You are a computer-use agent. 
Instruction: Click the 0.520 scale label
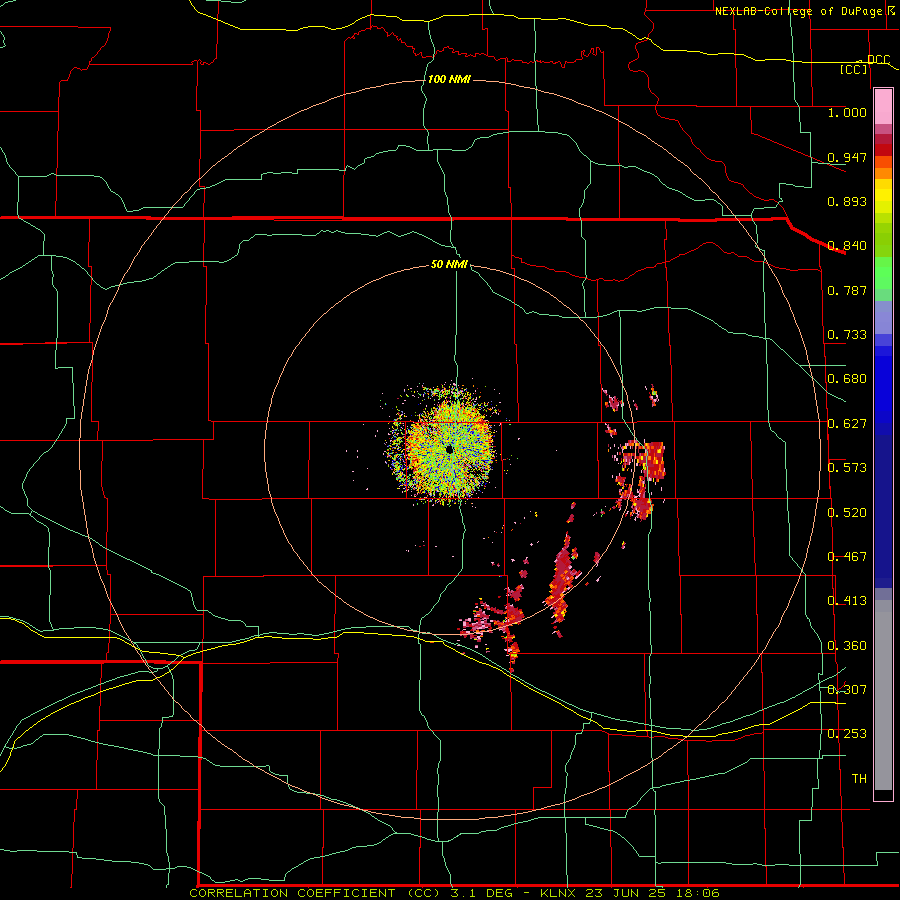[847, 512]
